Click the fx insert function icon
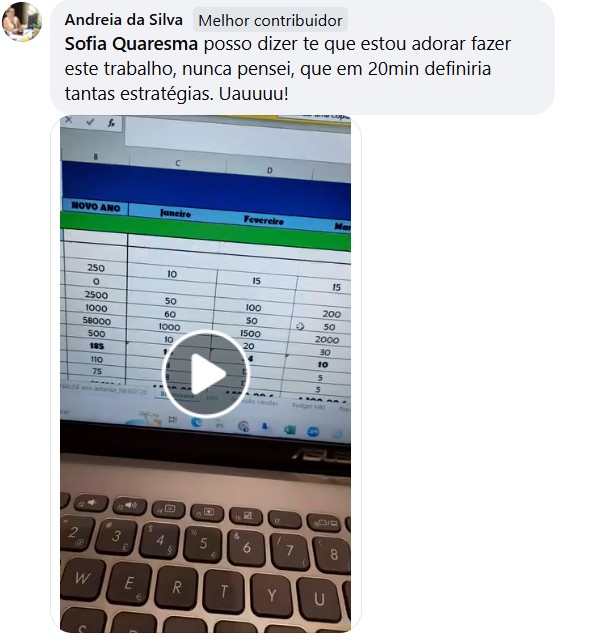The image size is (594, 638). pyautogui.click(x=111, y=122)
